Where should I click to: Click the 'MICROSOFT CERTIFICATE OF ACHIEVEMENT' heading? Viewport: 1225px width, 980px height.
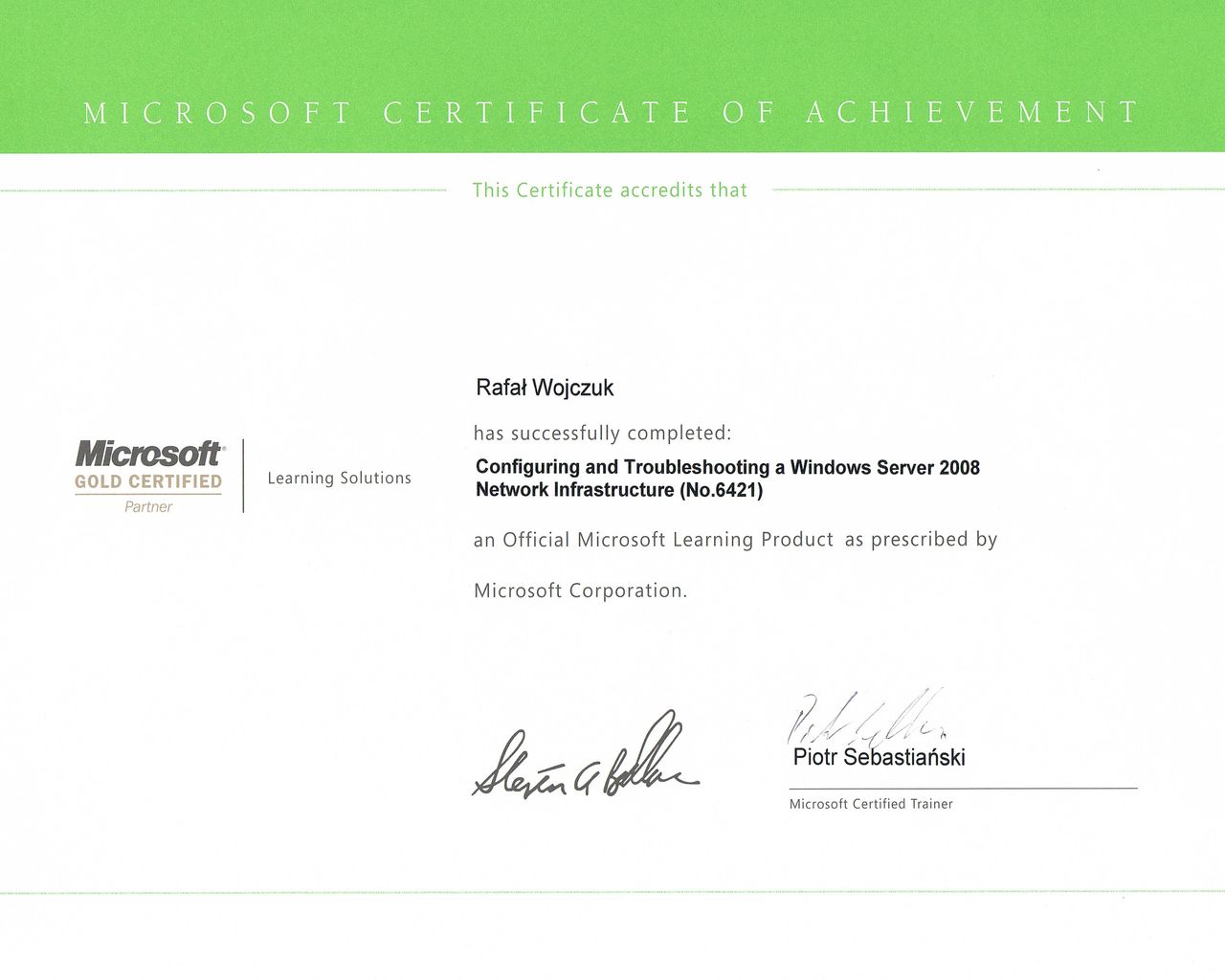[612, 113]
